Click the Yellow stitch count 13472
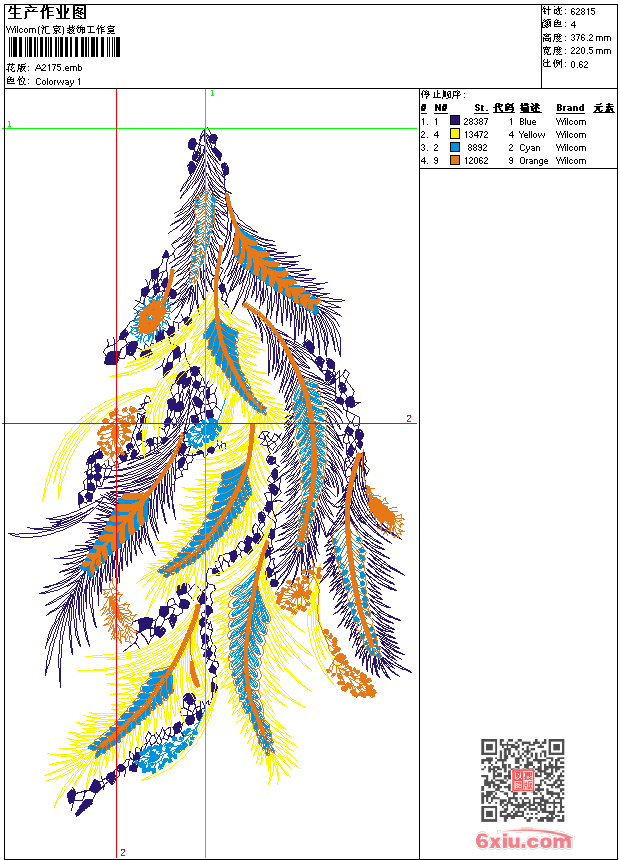This screenshot has width=620, height=860. point(476,135)
